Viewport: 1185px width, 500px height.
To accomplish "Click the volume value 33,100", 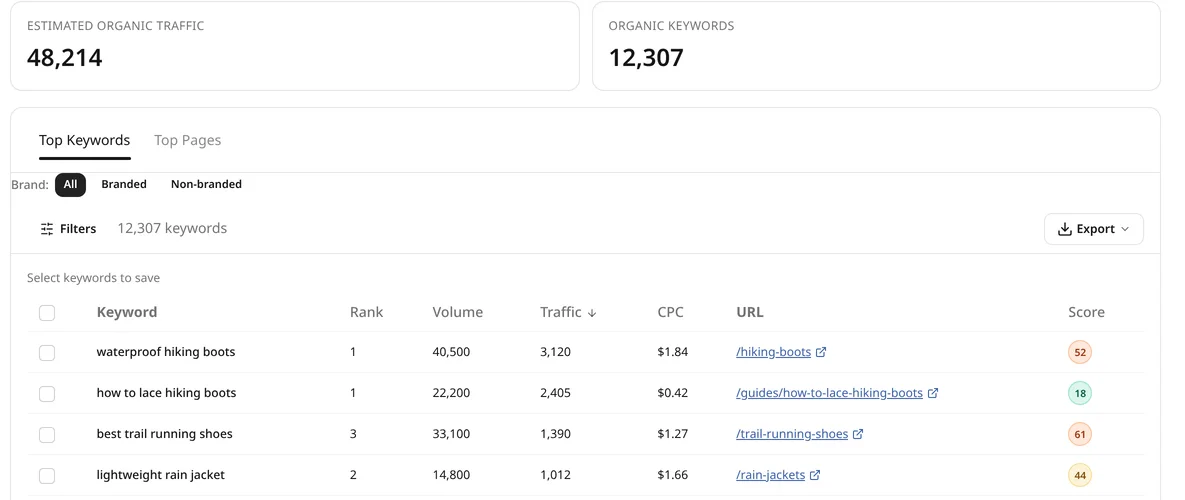I will [x=451, y=434].
